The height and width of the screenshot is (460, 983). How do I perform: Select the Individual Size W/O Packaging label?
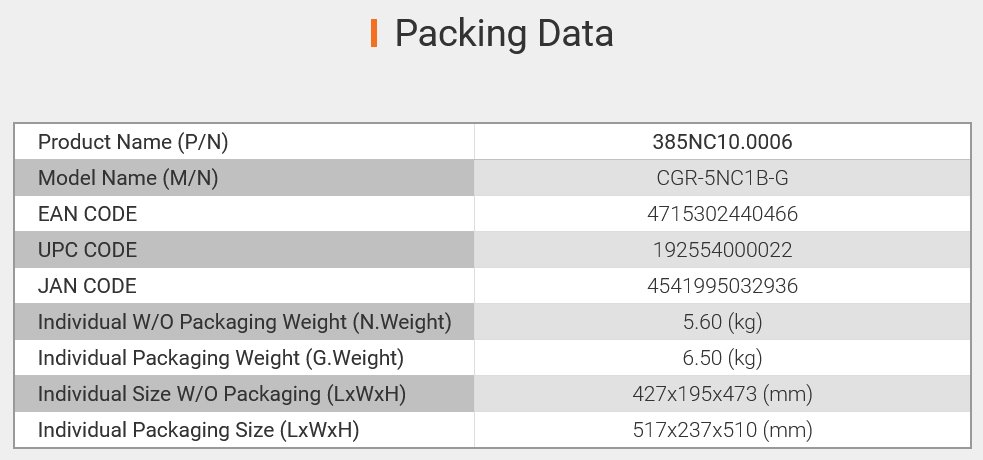[x=221, y=395]
